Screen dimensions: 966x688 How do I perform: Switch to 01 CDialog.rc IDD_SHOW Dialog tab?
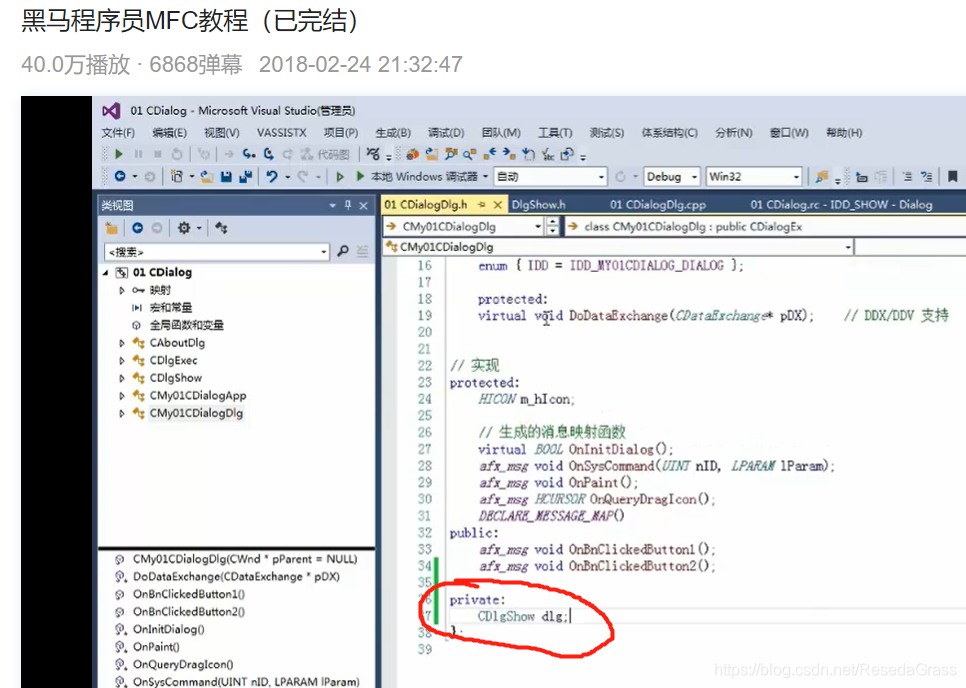click(841, 204)
